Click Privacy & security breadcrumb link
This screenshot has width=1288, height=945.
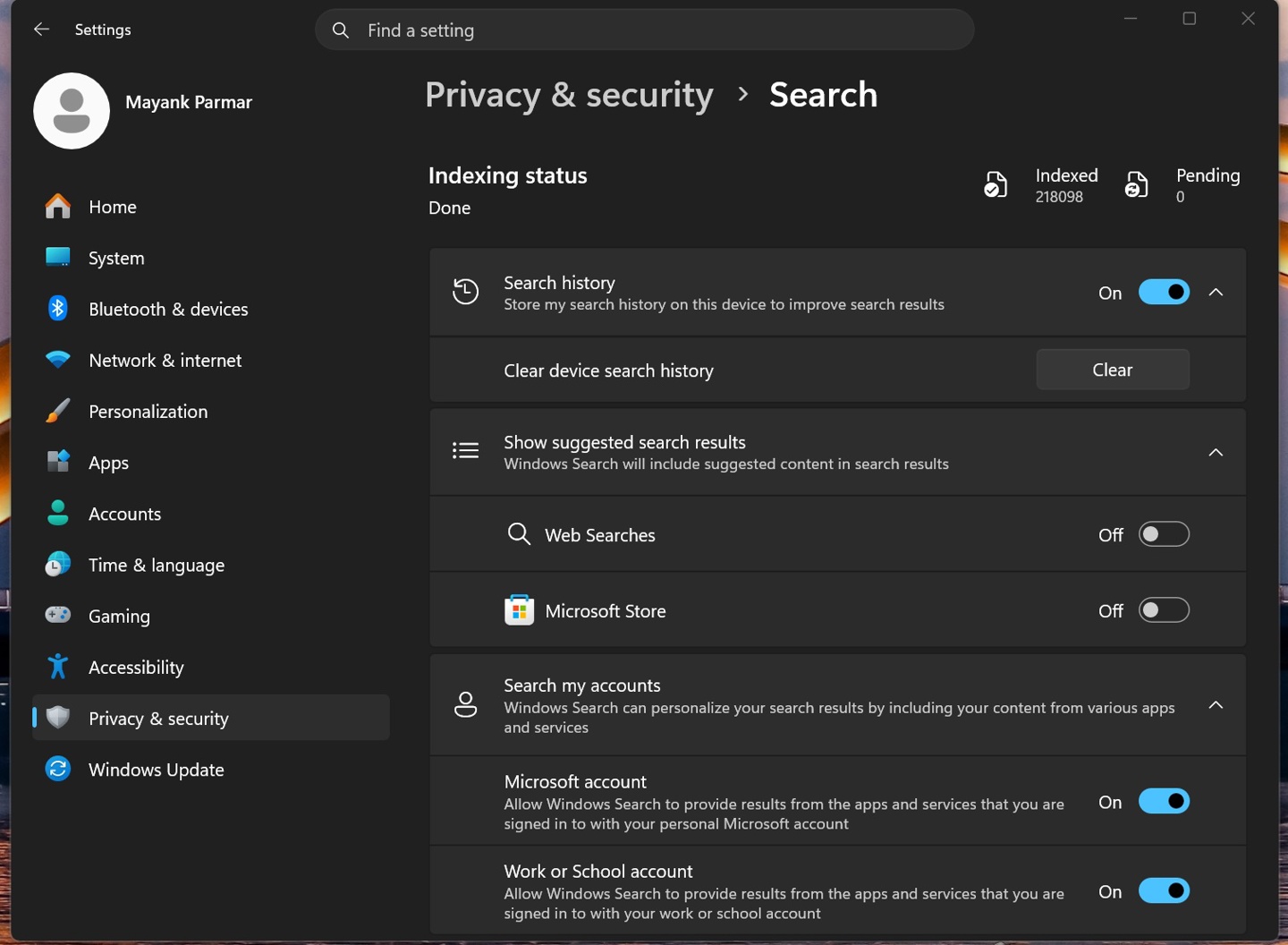[x=569, y=95]
